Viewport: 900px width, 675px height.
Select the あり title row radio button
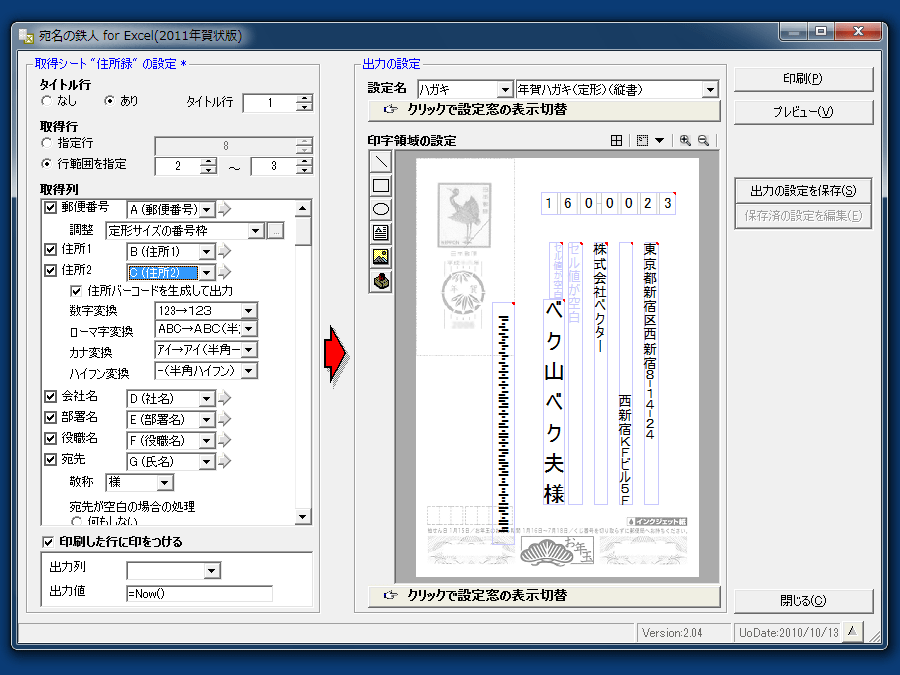coord(109,101)
